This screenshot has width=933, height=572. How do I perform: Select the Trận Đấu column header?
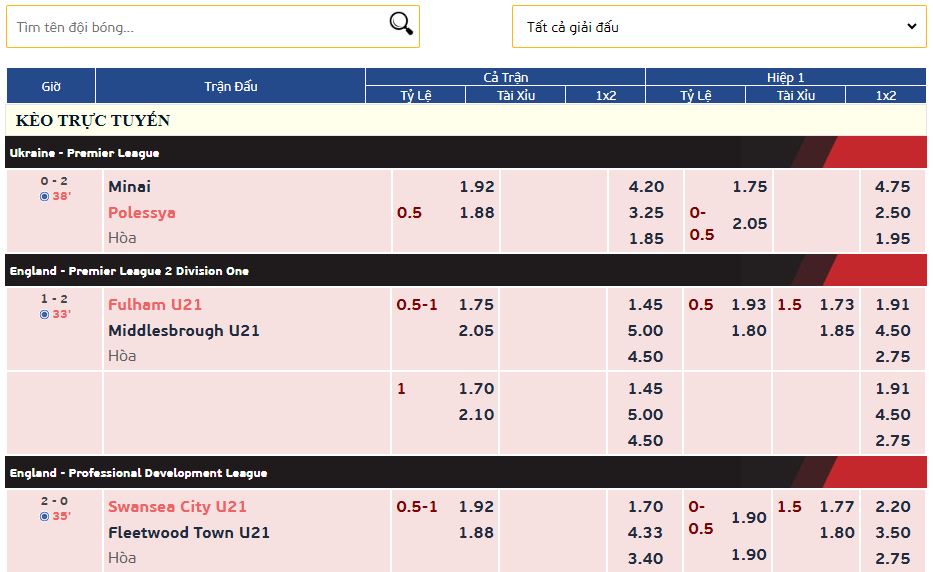(231, 86)
